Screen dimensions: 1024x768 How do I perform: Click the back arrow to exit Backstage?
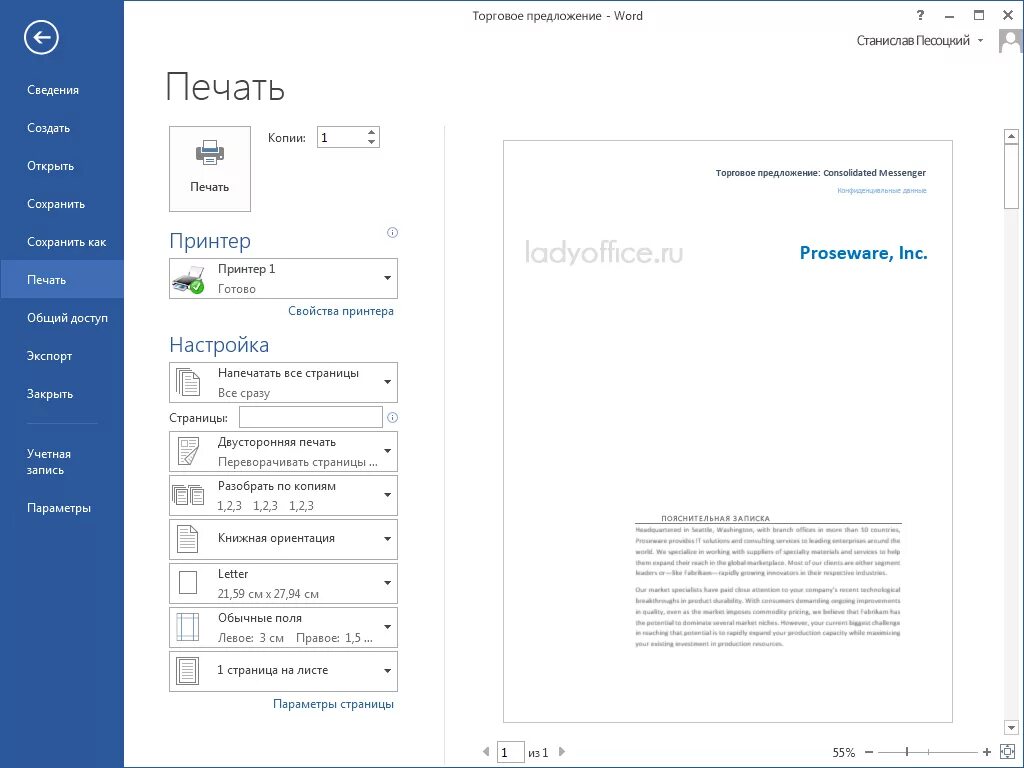[40, 37]
